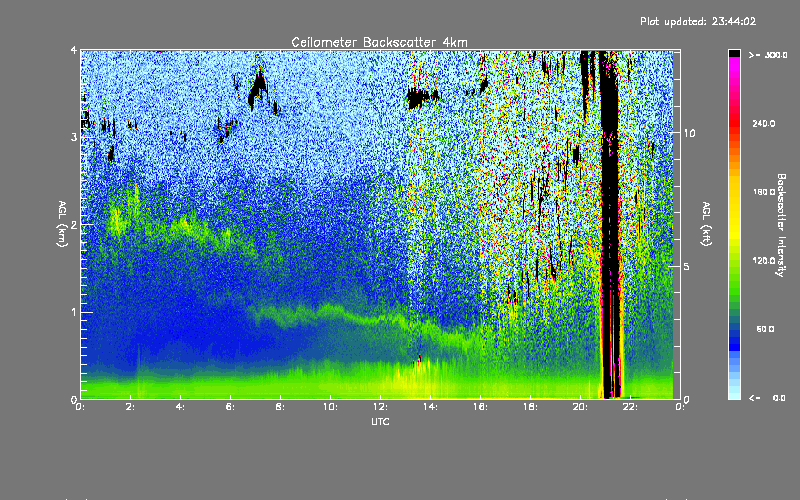
Task: Click the '5' tick on the AGL (kft) axis
Action: click(687, 266)
